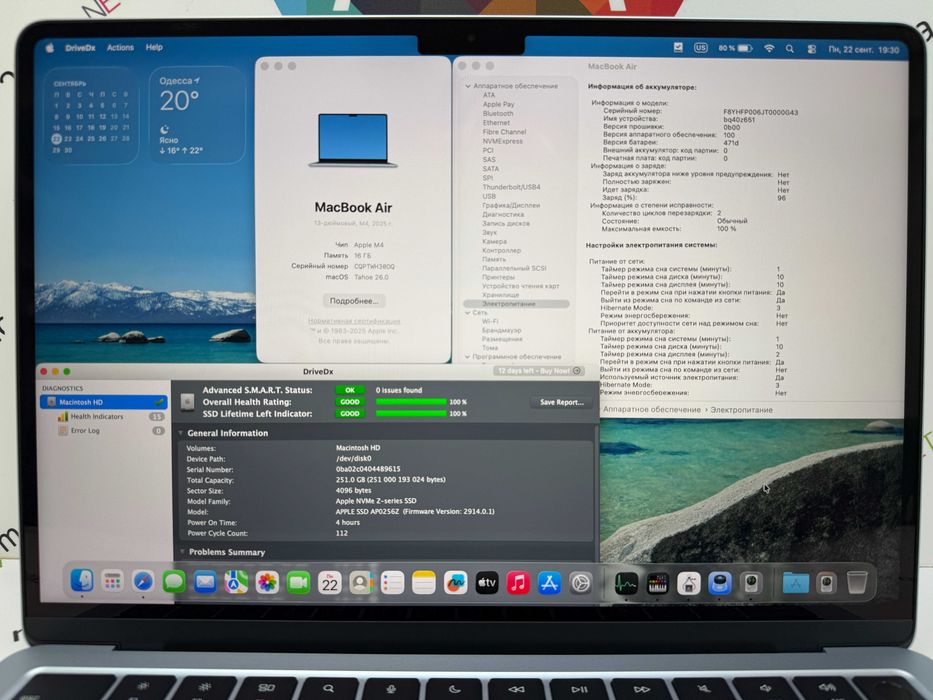The image size is (933, 700).
Task: Select Thunderbolt/USB4 in hardware list
Action: [x=511, y=187]
